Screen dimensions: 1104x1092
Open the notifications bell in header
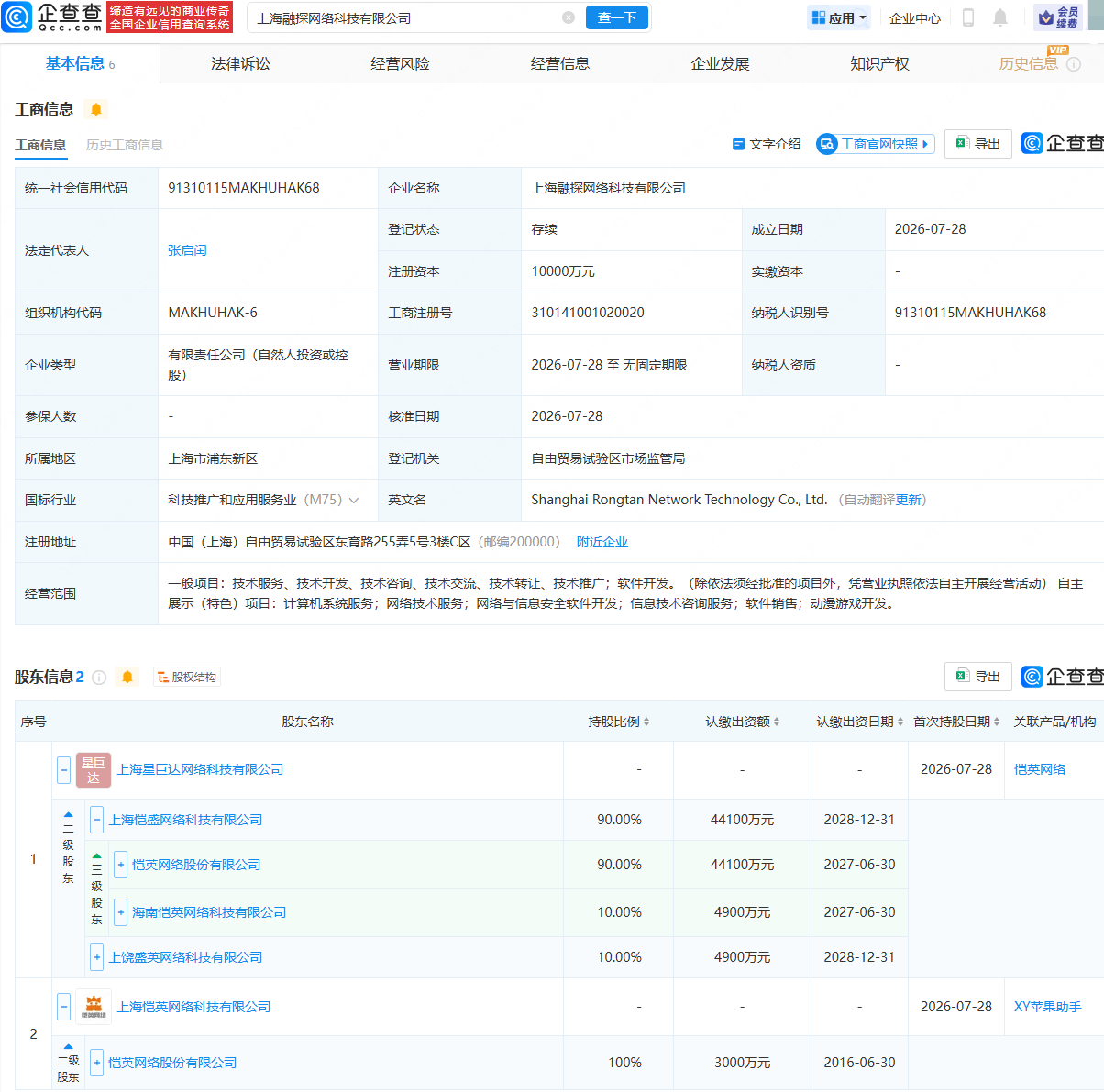1000,17
